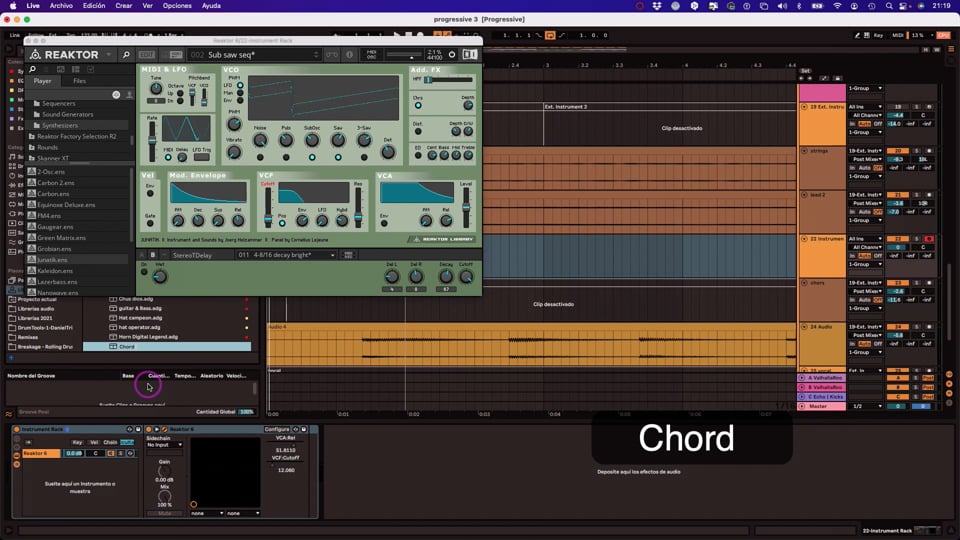Image resolution: width=960 pixels, height=540 pixels.
Task: Click the preset view icon beside StereoTDelay preset
Action: tap(348, 255)
